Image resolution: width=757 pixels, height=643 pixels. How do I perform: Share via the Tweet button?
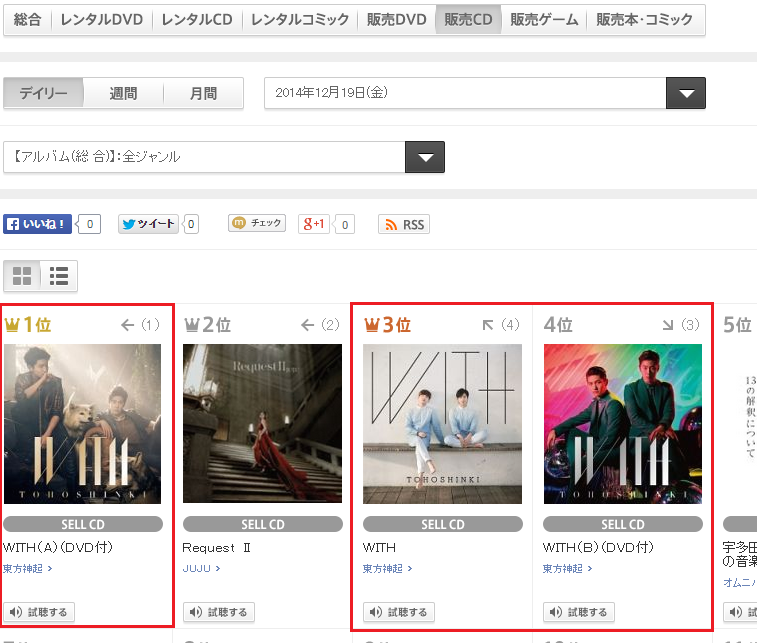pyautogui.click(x=149, y=224)
